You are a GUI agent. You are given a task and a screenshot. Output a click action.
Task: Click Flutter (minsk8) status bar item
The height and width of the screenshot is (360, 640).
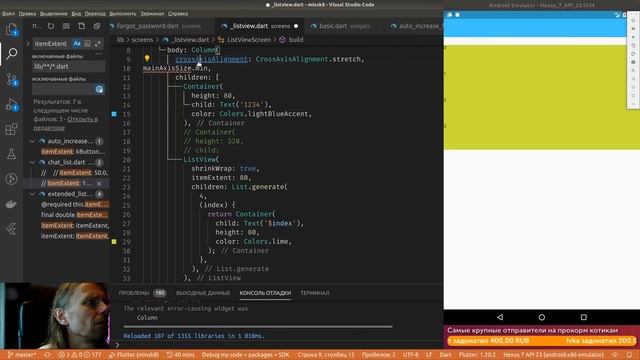134,355
